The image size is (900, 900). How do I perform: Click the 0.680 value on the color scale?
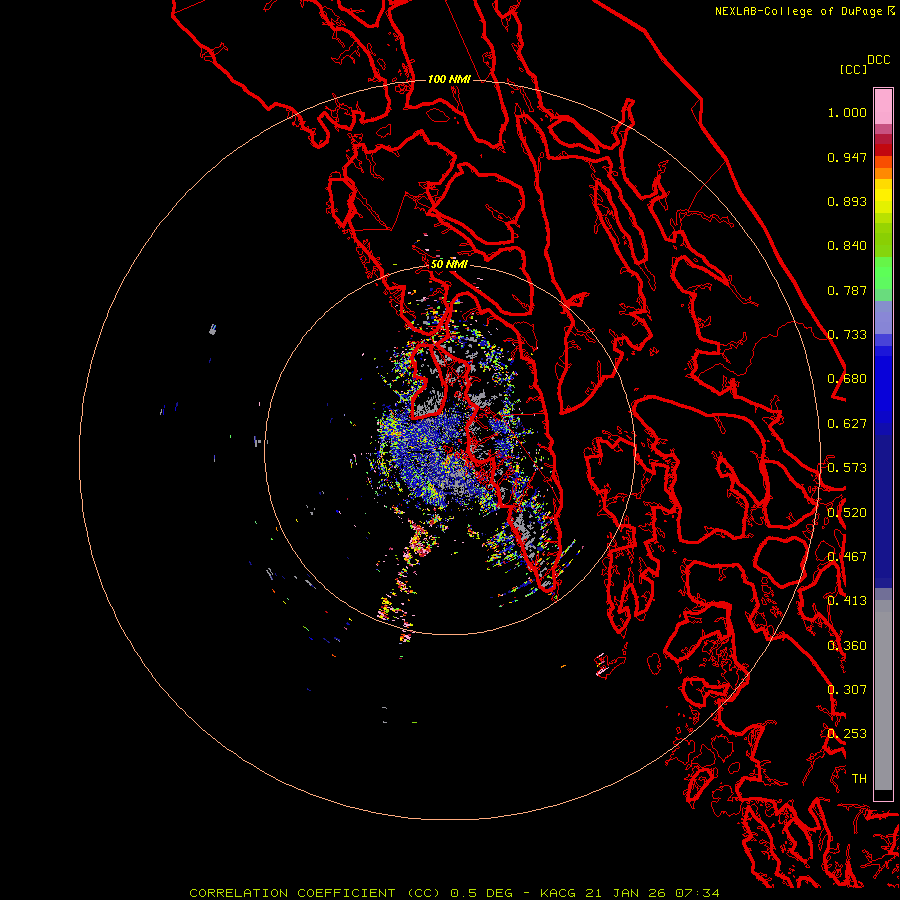(847, 379)
